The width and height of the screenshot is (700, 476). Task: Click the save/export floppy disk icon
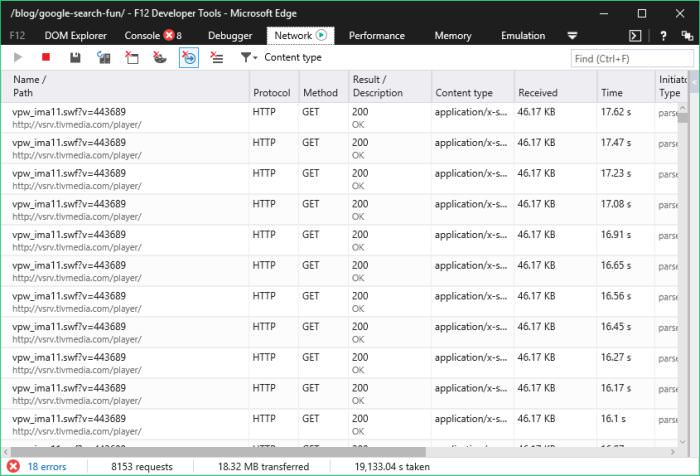75,57
